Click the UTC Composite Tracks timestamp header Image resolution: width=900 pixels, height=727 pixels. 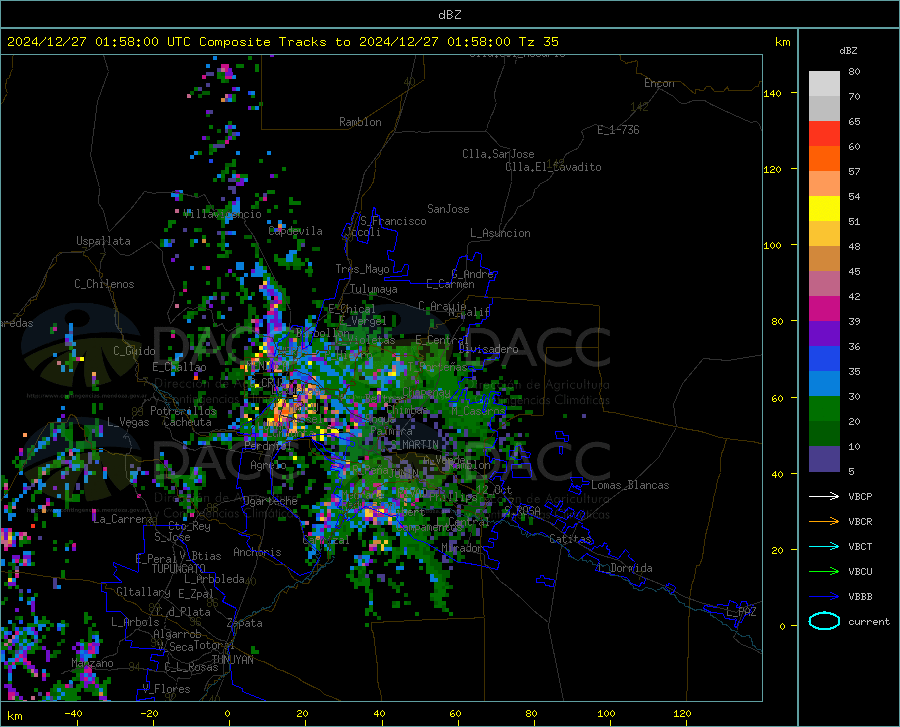pyautogui.click(x=283, y=42)
